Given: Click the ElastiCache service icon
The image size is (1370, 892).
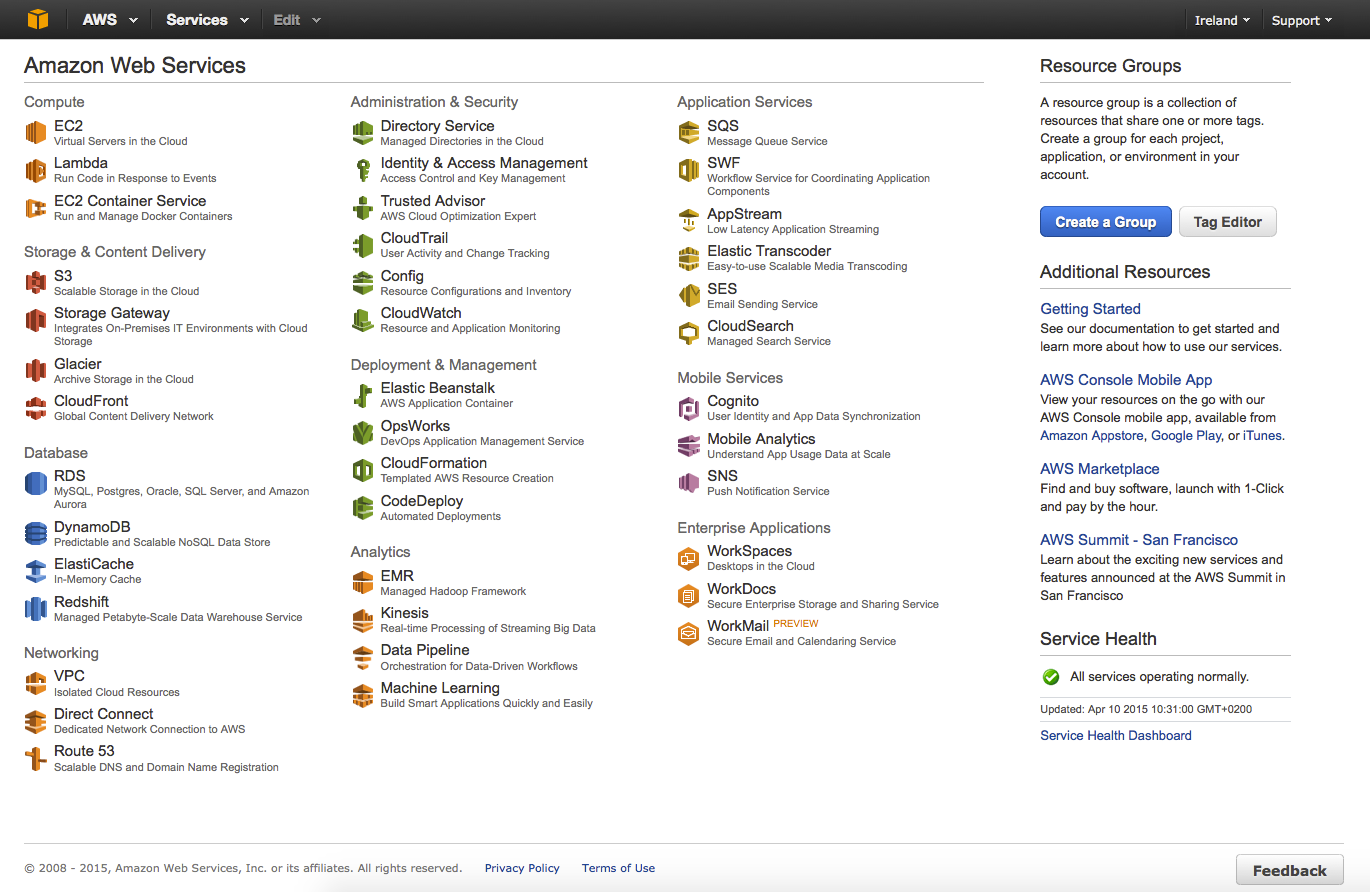Looking at the screenshot, I should tap(36, 571).
